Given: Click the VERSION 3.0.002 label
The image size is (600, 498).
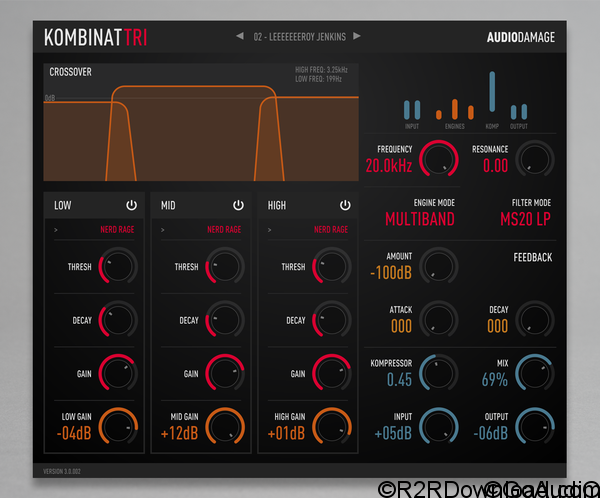Looking at the screenshot, I should click(62, 471).
